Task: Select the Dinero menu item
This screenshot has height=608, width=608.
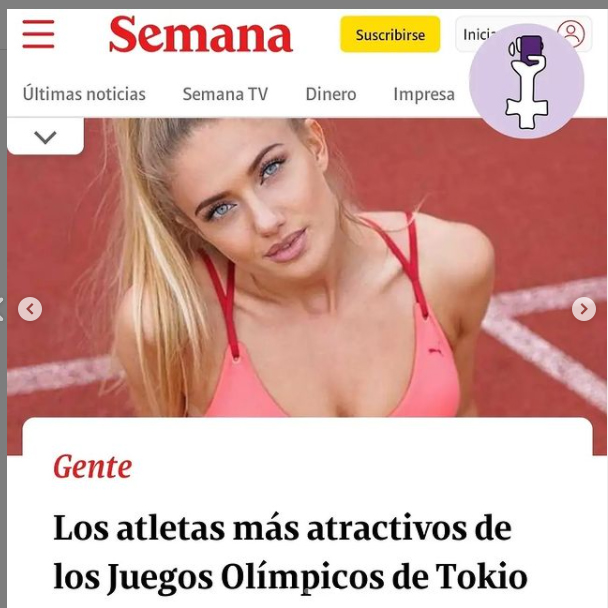Action: point(331,94)
